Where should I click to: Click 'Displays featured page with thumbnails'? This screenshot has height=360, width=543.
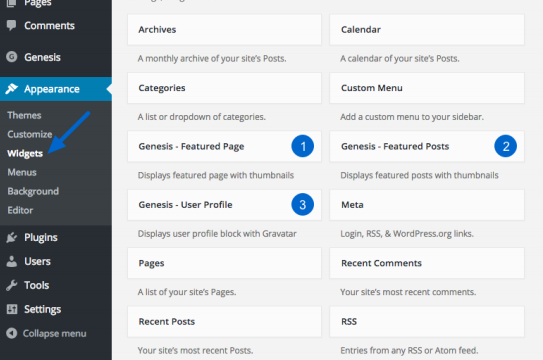coord(216,175)
